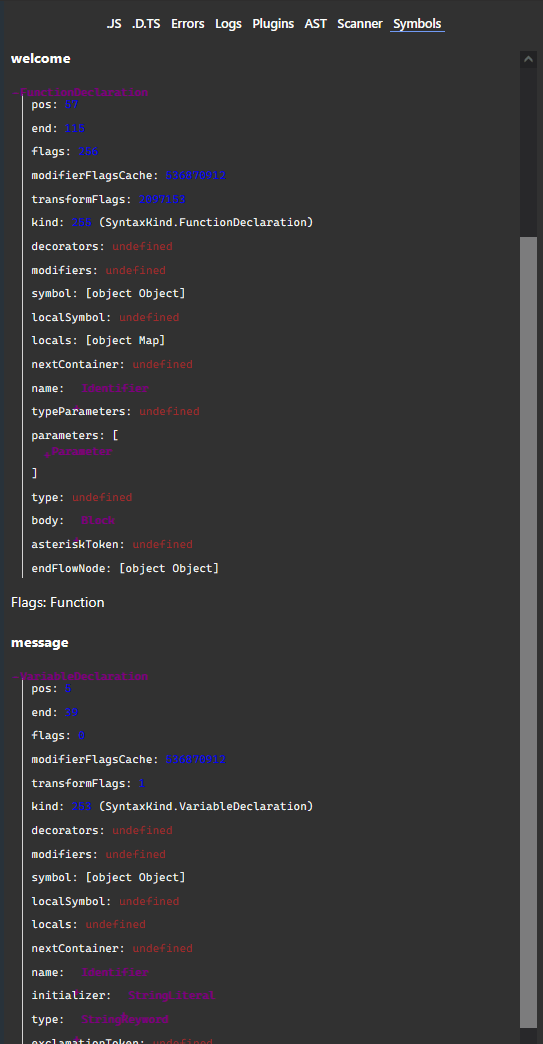The image size is (543, 1044).
Task: Expand the Block node for body
Action: 97,520
